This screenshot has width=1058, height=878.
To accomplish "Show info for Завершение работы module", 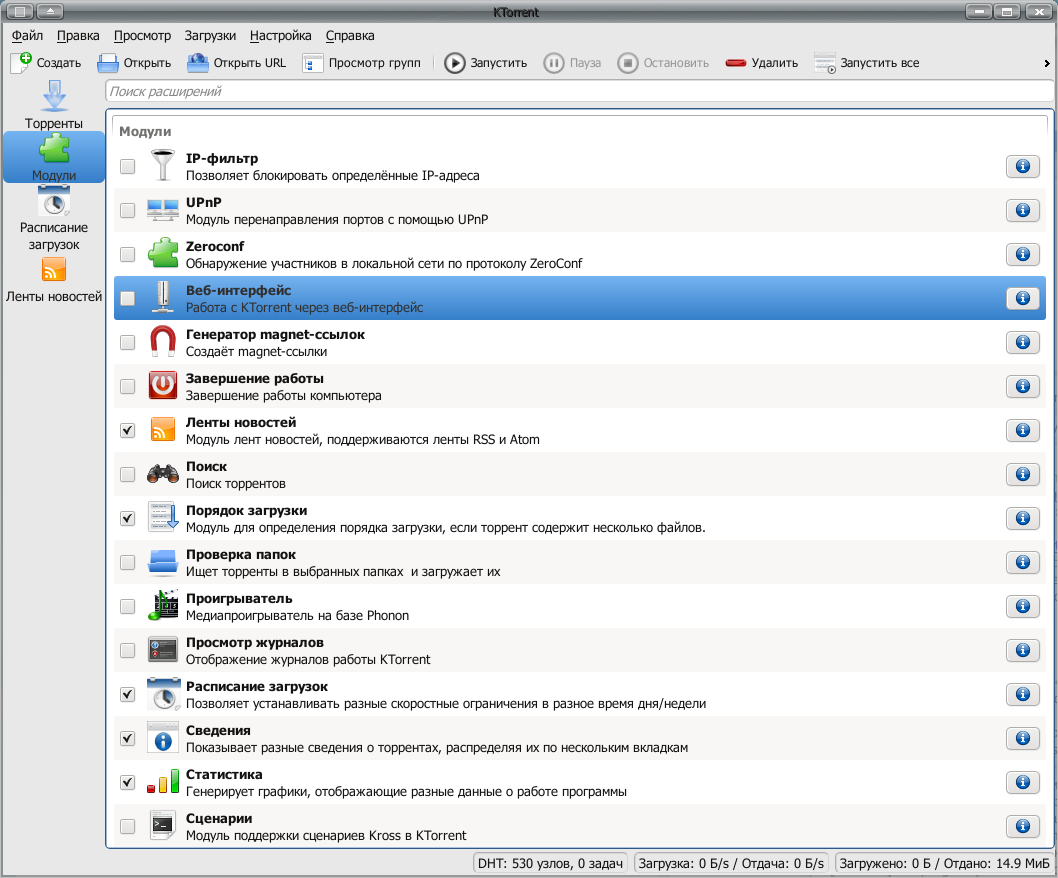I will point(1022,386).
